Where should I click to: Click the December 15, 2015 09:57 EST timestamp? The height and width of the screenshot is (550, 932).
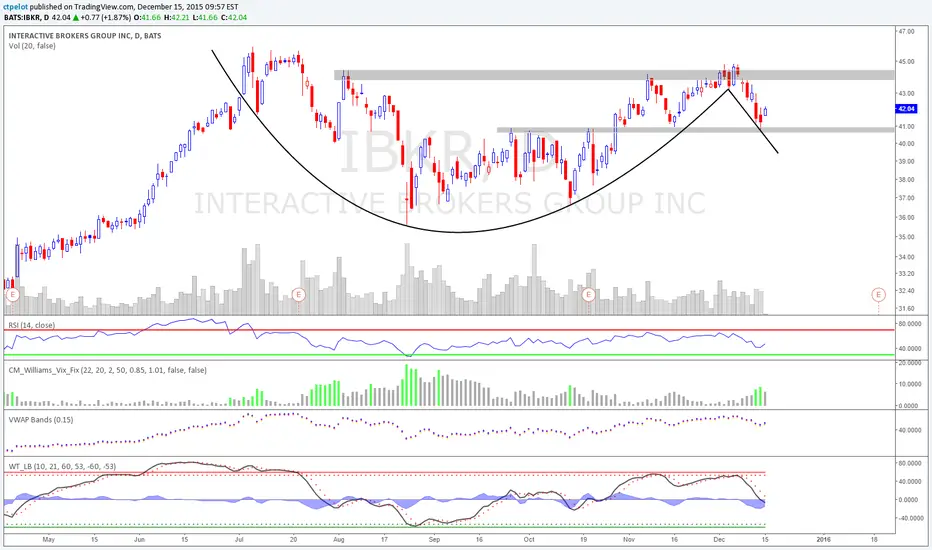click(188, 7)
